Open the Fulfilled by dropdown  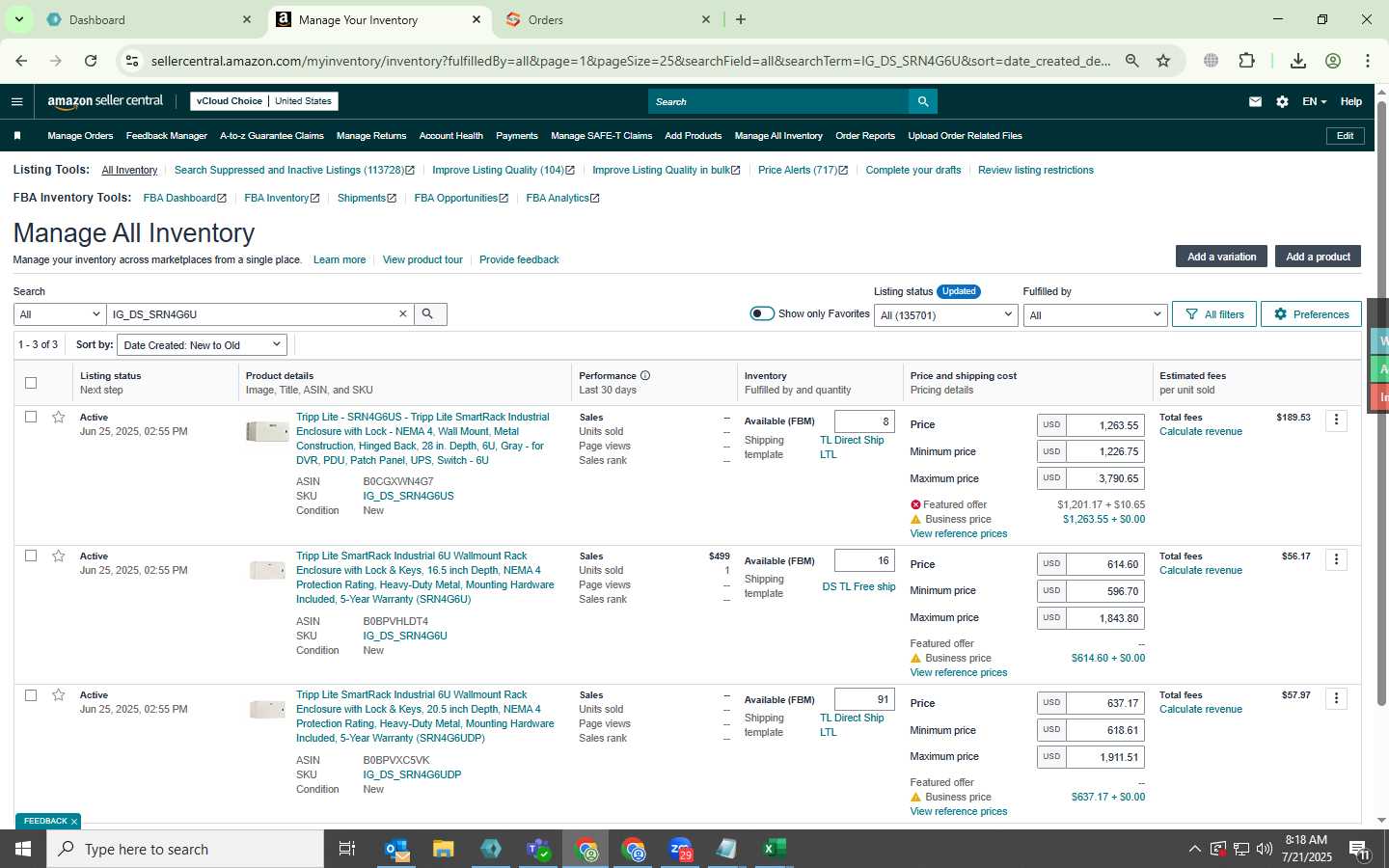(1096, 315)
